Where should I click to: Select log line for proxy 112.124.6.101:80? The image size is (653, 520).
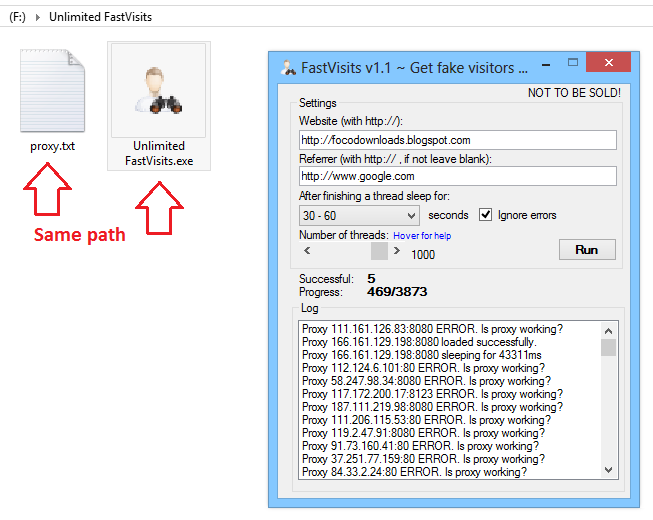pos(423,368)
